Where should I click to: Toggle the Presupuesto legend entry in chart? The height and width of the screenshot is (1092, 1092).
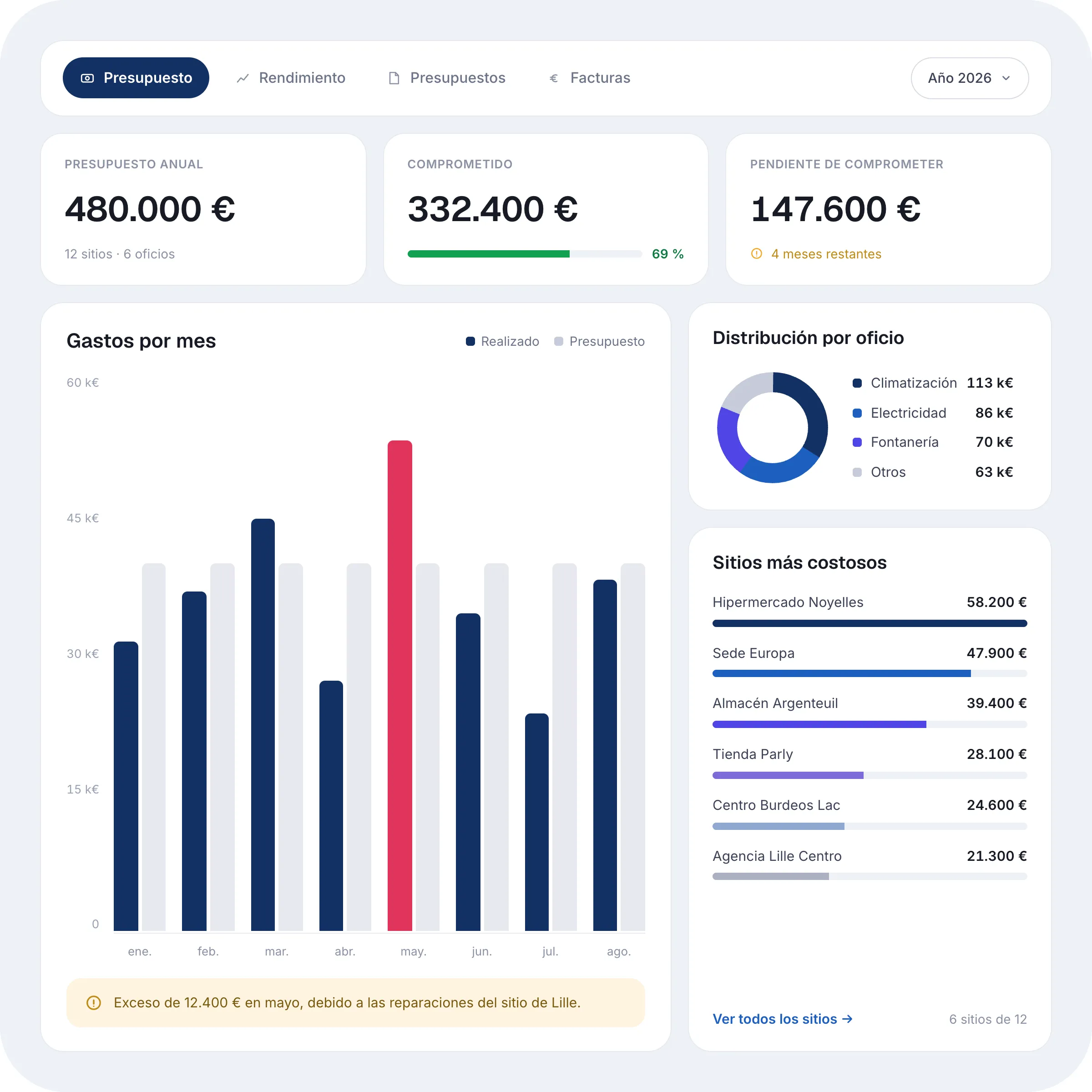[x=599, y=341]
